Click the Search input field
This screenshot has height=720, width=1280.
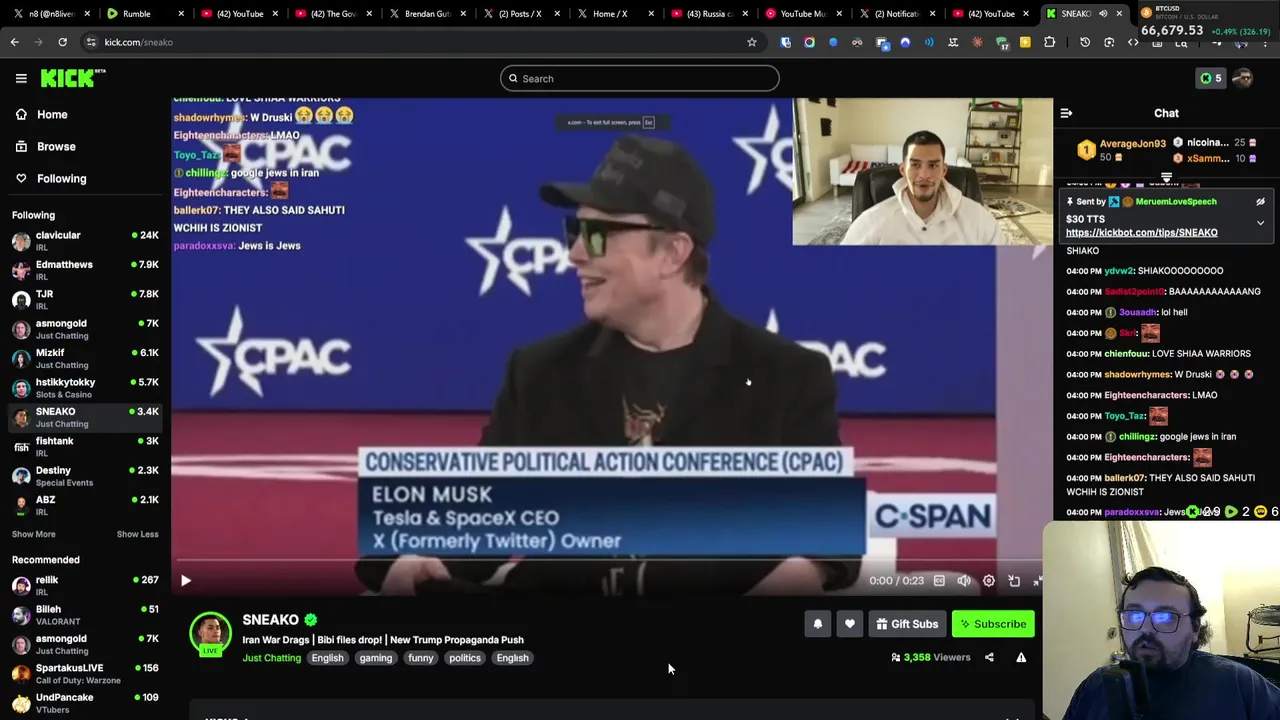639,78
